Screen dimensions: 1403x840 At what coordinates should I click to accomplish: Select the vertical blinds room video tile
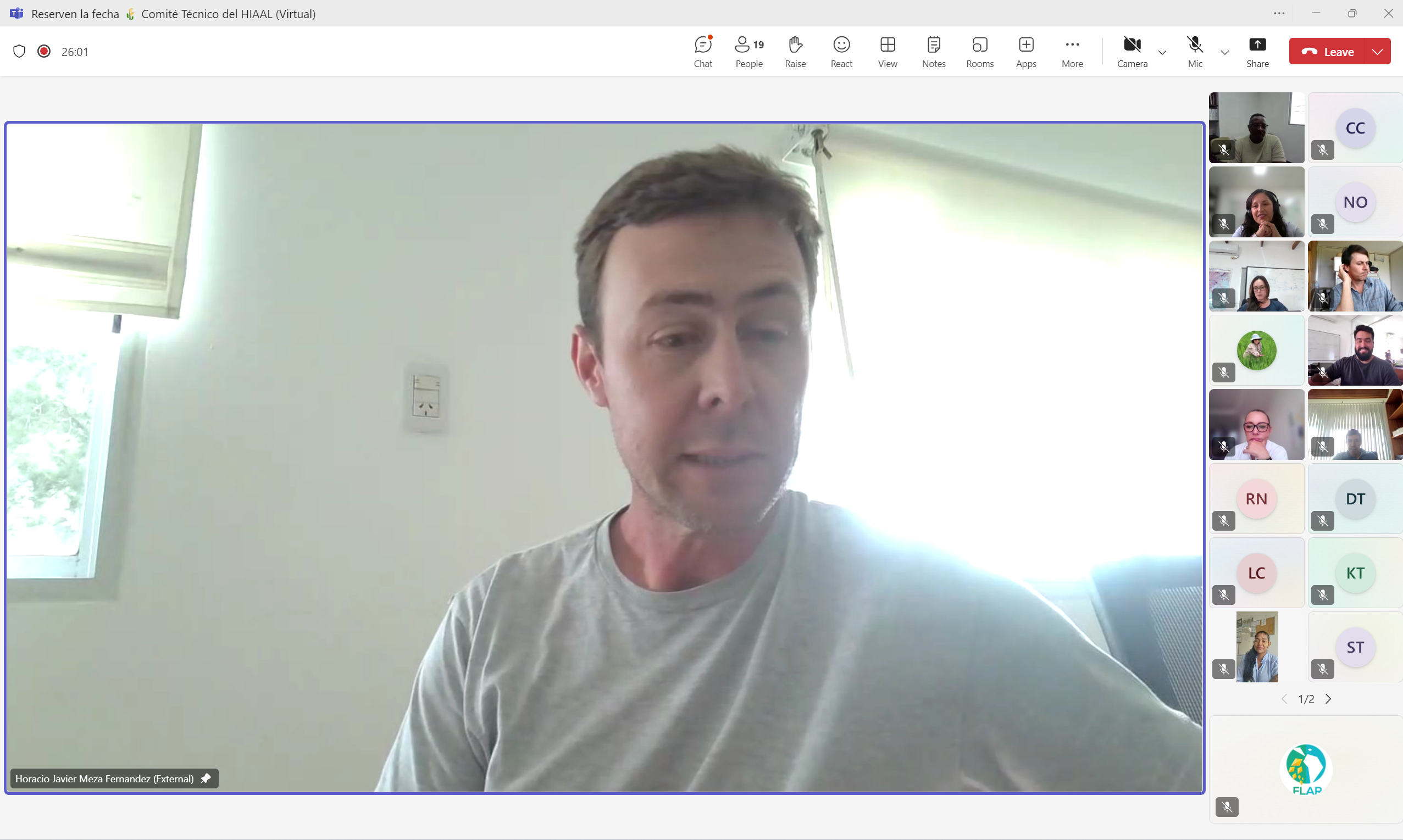point(1355,425)
